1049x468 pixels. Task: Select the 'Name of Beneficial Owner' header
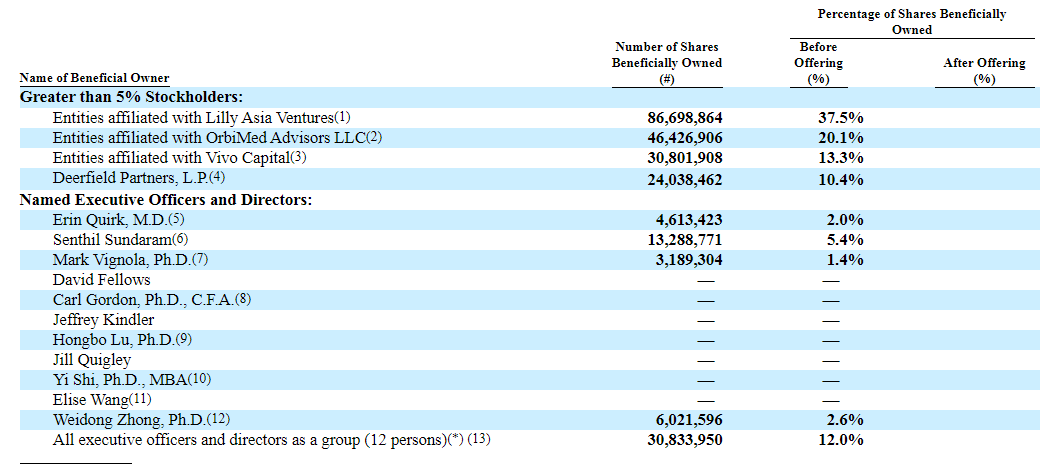[x=94, y=78]
